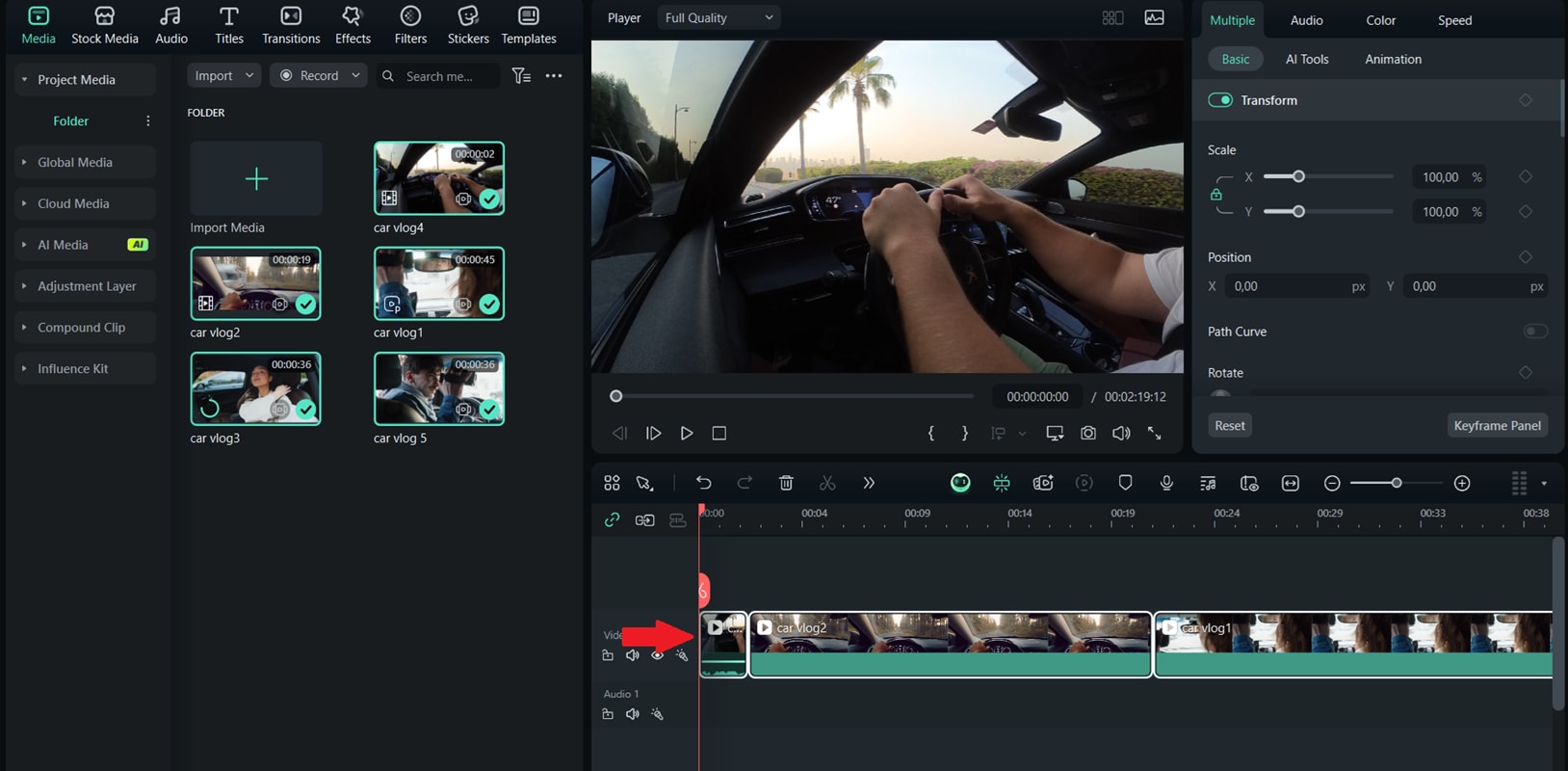This screenshot has width=1568, height=771.
Task: Step back to the previous frame
Action: point(620,434)
